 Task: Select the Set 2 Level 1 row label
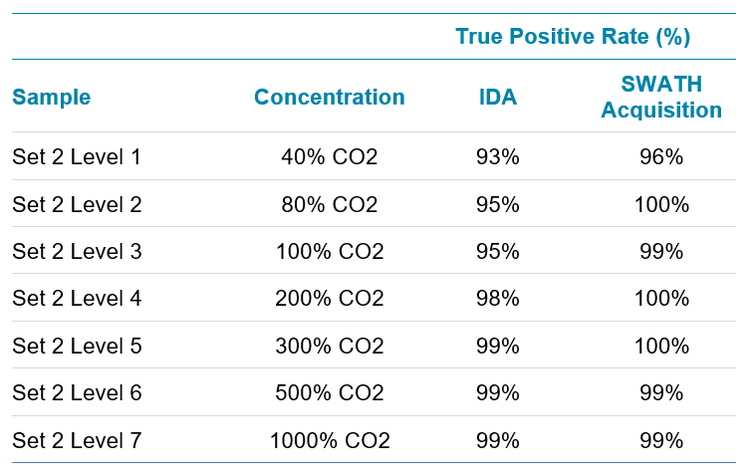pyautogui.click(x=77, y=157)
